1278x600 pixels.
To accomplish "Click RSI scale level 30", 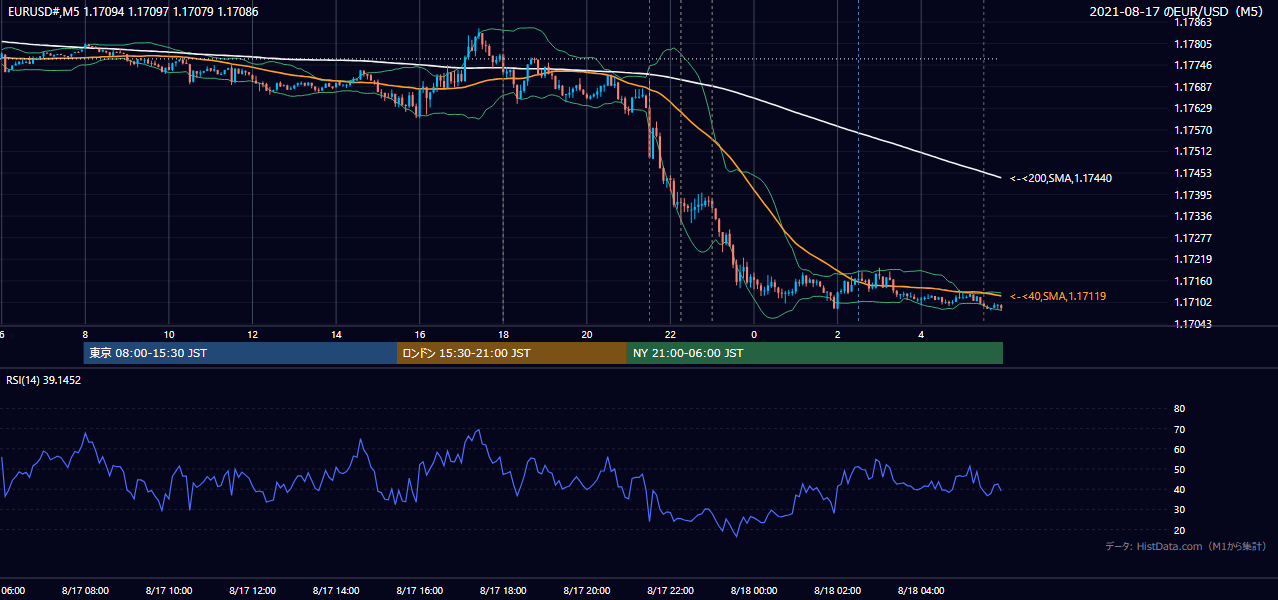I will (1179, 510).
